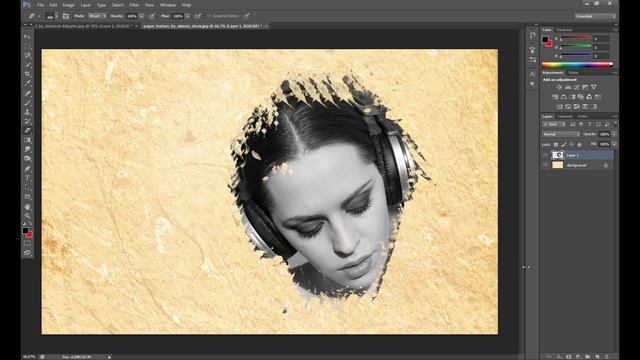Select the Lasso tool

(x=28, y=56)
